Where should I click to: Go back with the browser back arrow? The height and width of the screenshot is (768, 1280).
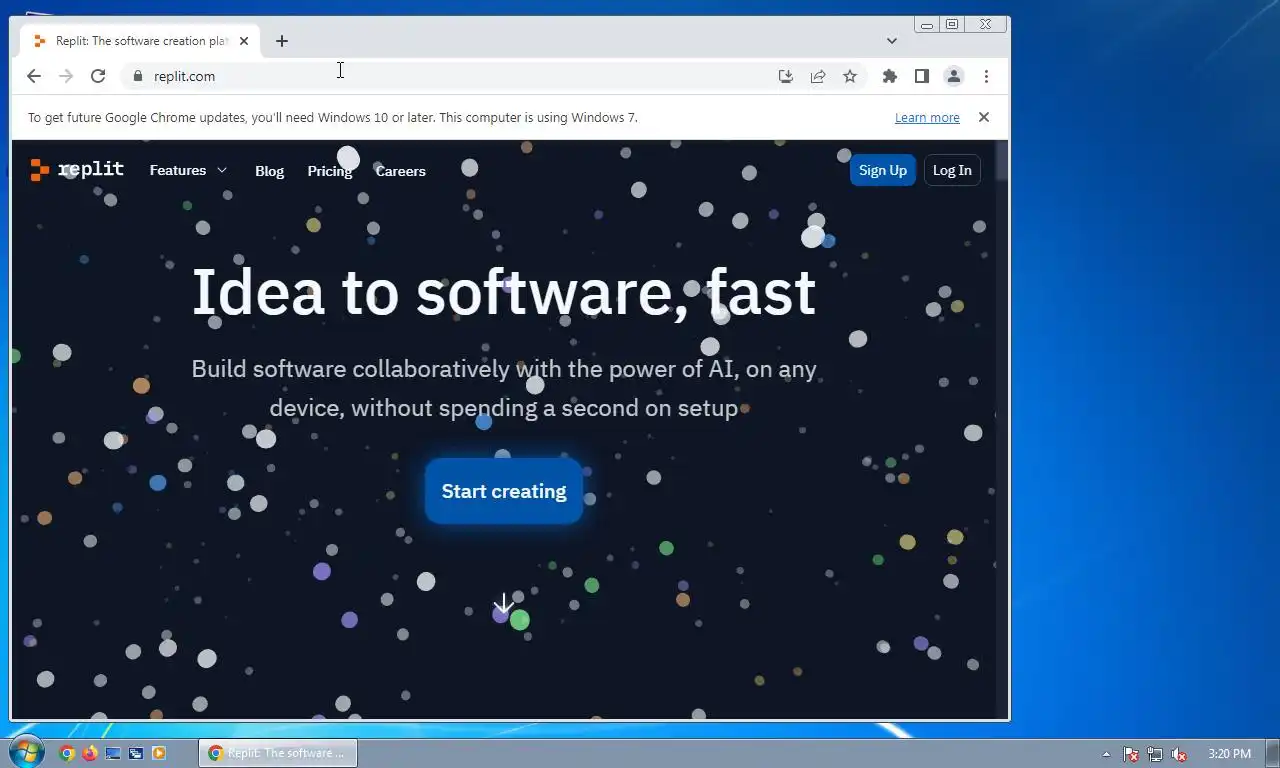[34, 76]
